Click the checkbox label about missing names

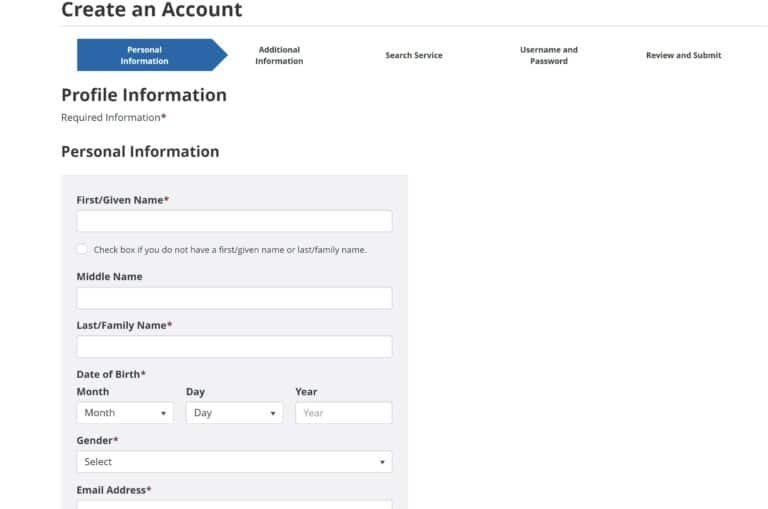(x=230, y=250)
